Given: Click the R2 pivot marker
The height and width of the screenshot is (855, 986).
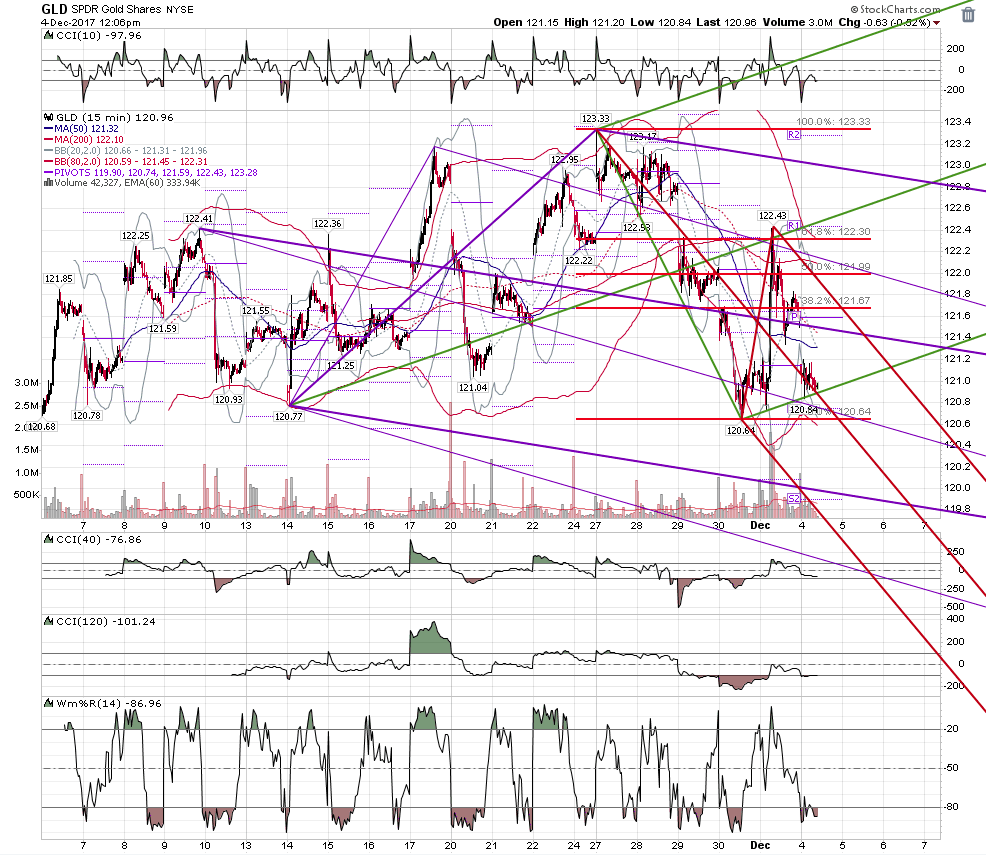Looking at the screenshot, I should pos(794,135).
